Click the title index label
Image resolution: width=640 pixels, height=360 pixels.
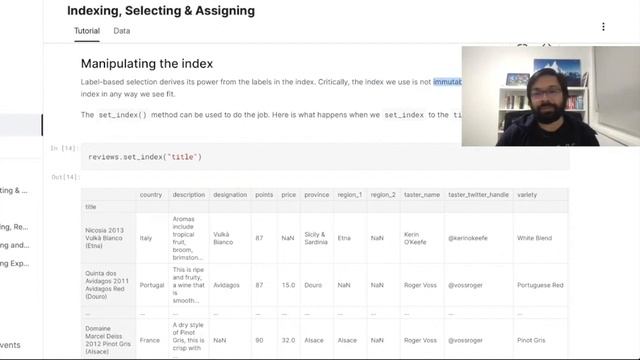91,207
